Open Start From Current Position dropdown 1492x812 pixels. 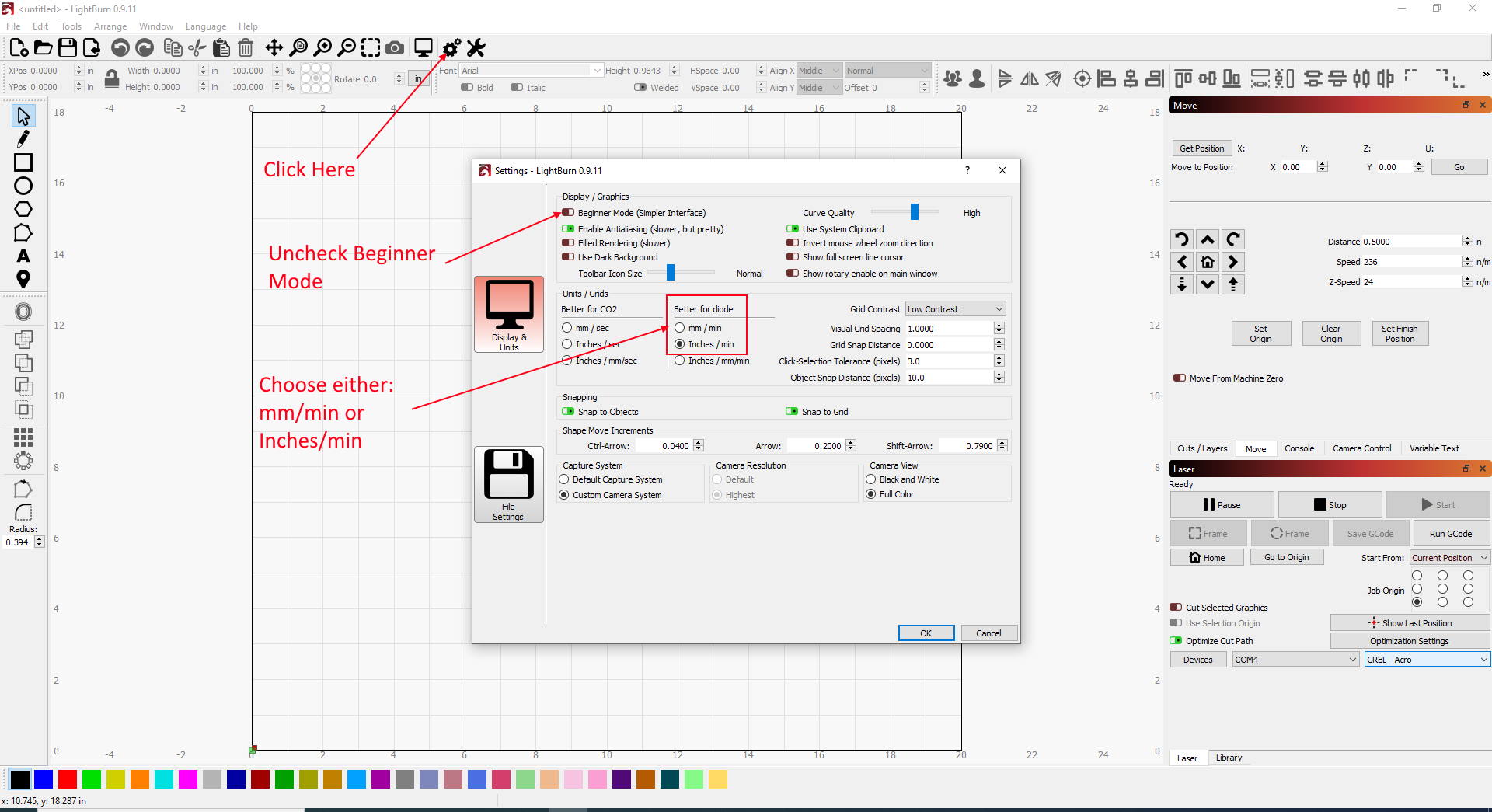coord(1450,558)
